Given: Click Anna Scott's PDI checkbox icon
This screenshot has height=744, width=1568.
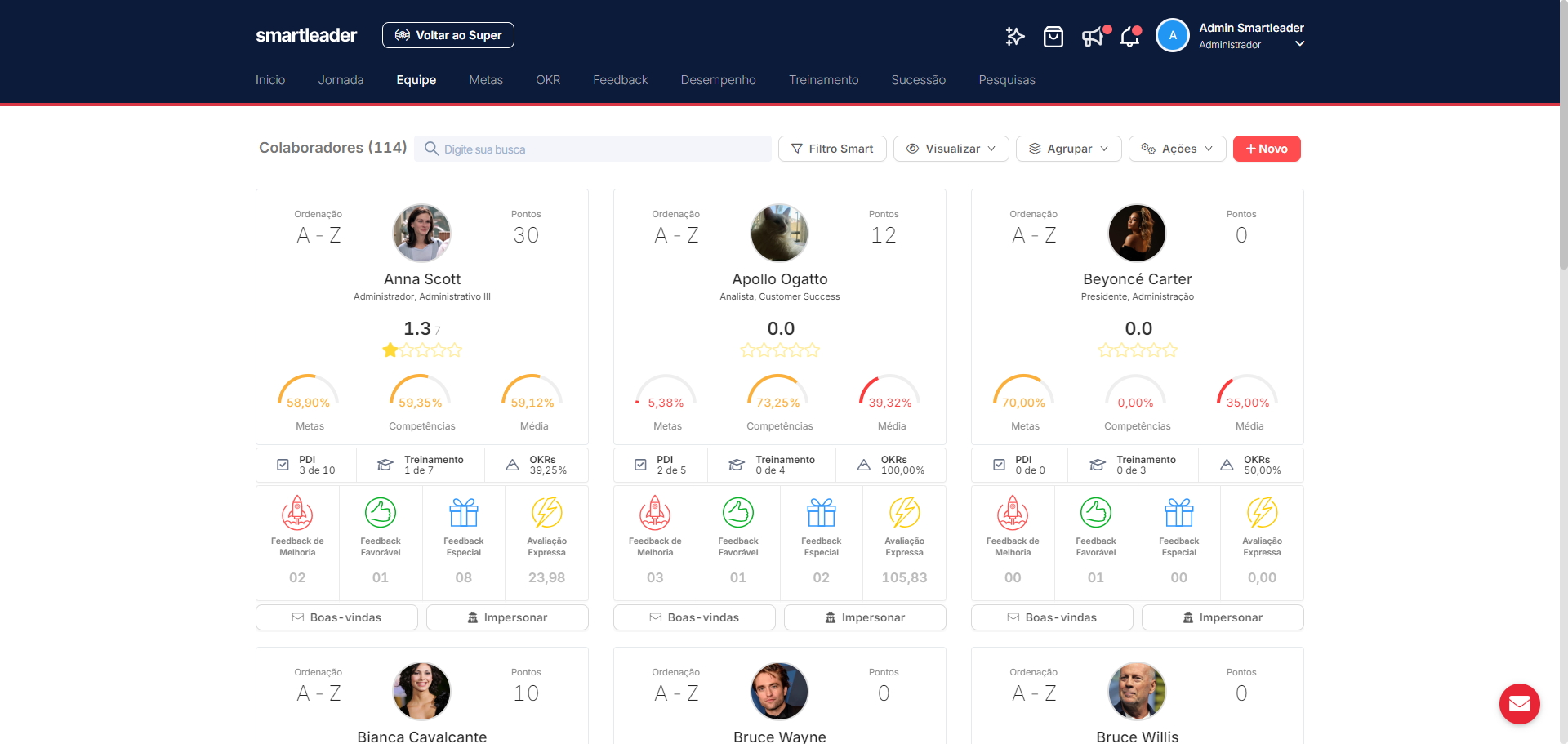Looking at the screenshot, I should tap(283, 465).
